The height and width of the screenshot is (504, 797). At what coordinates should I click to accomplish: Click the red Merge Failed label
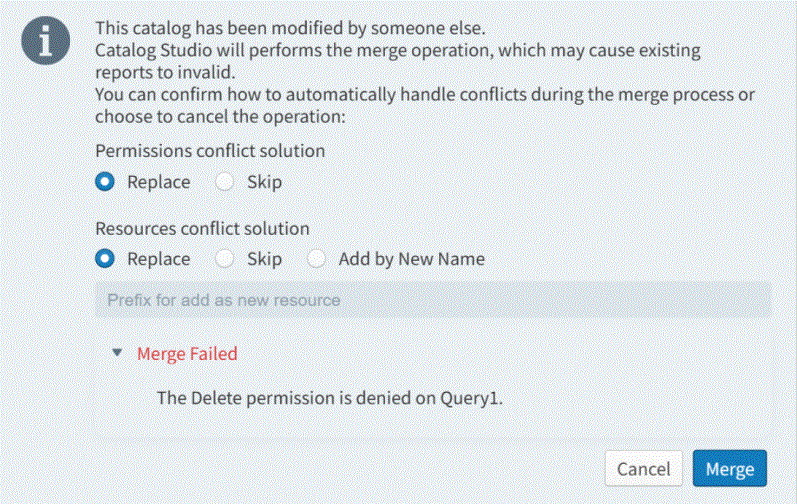(x=187, y=353)
